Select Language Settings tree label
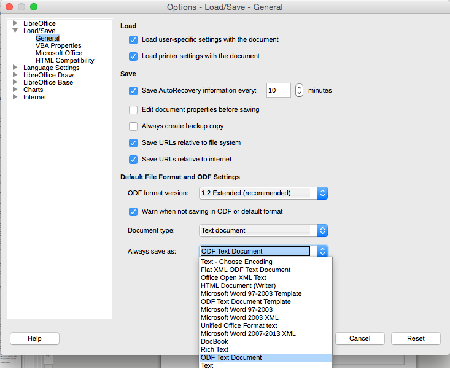 (51, 68)
